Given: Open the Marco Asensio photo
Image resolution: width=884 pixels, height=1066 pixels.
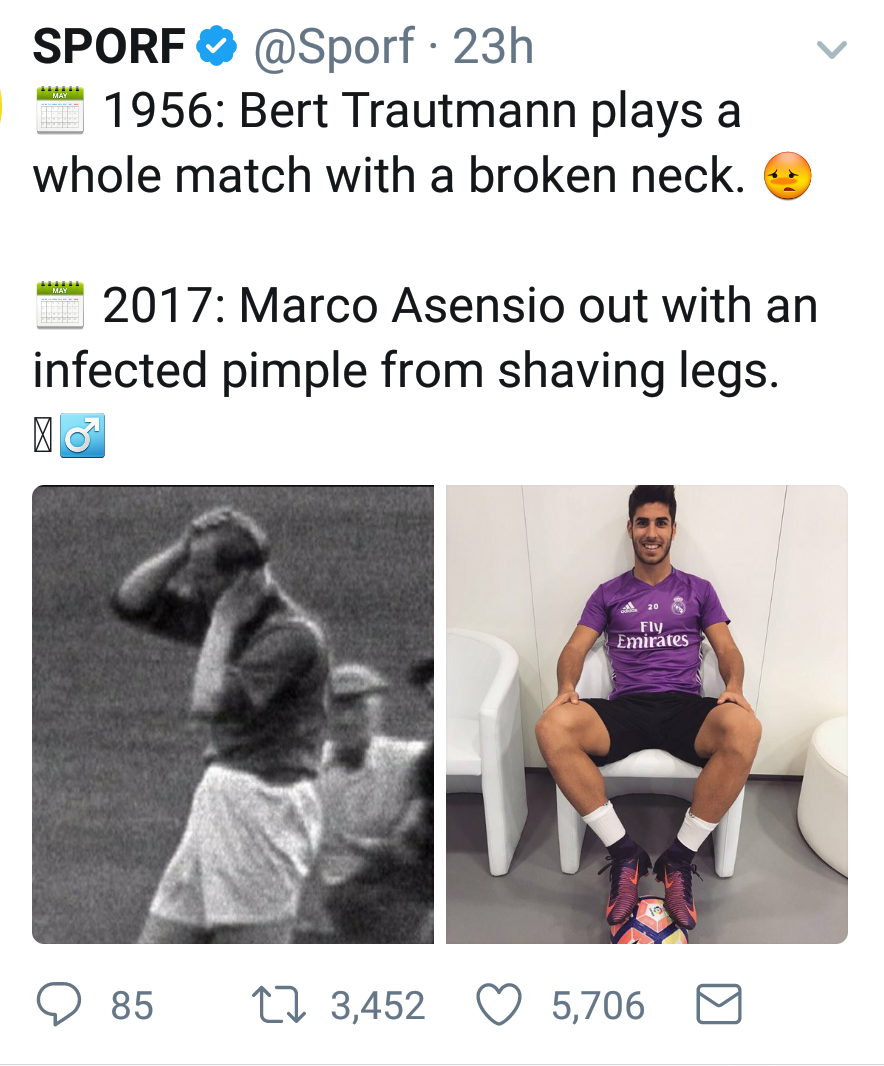Looking at the screenshot, I should [647, 714].
